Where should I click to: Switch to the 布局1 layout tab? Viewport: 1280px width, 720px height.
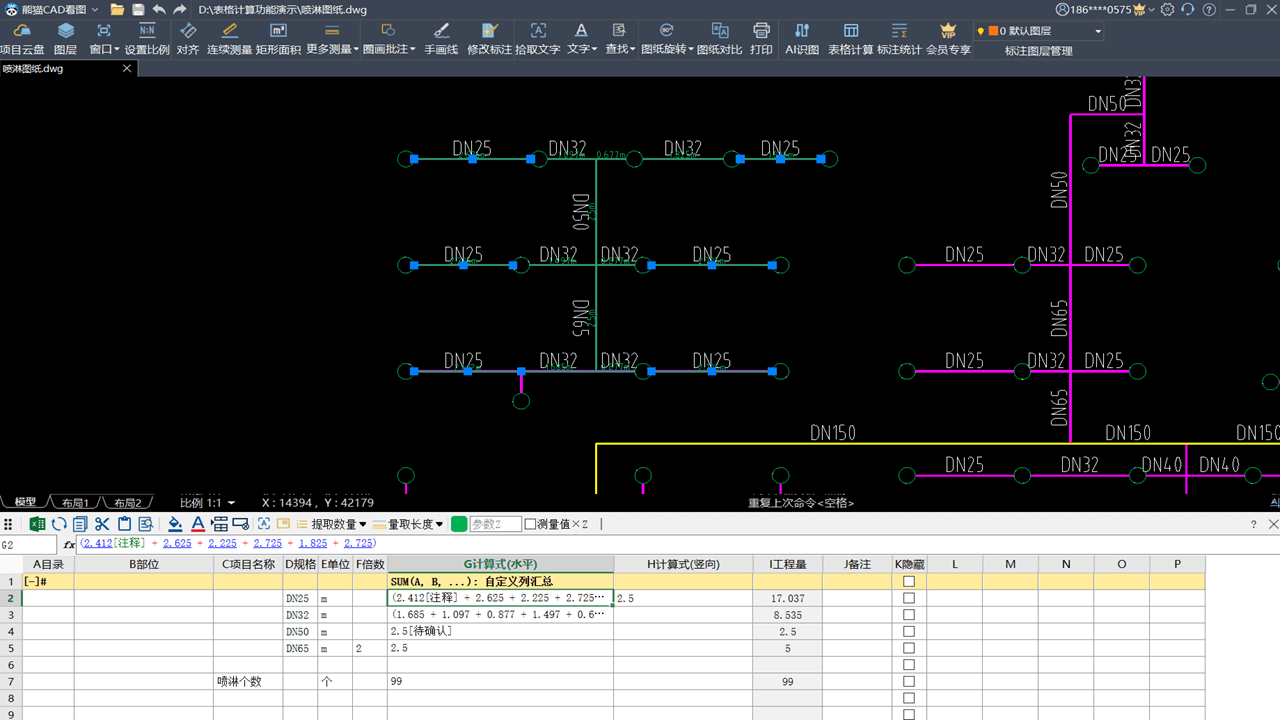(x=75, y=503)
